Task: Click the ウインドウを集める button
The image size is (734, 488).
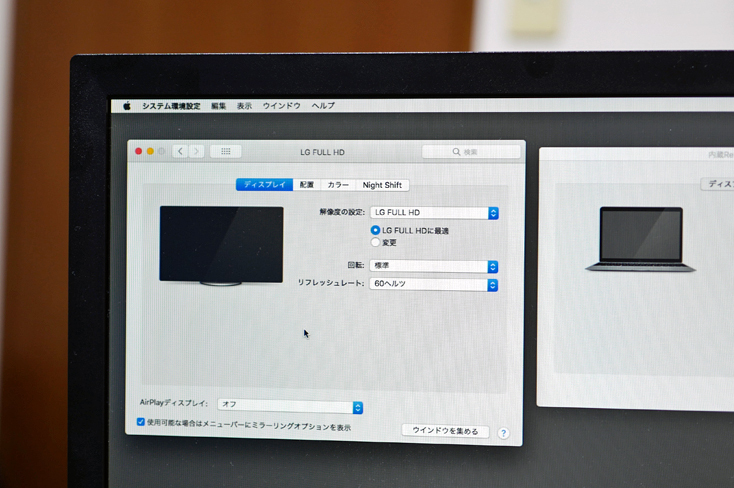Action: point(445,431)
